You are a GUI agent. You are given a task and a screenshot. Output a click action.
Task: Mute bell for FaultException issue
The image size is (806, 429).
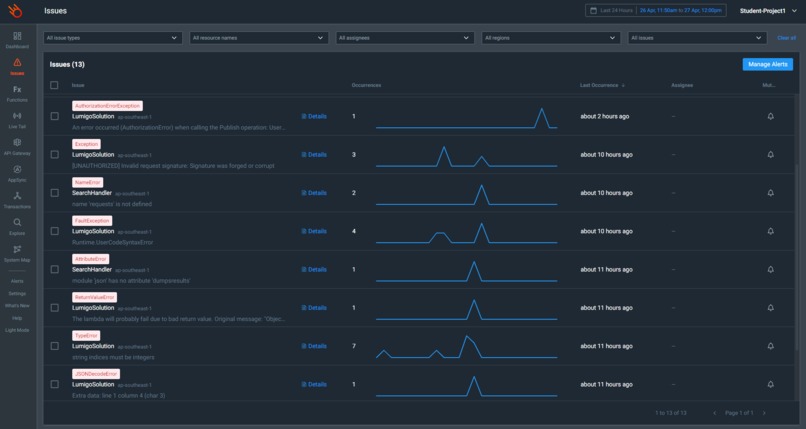pos(771,231)
